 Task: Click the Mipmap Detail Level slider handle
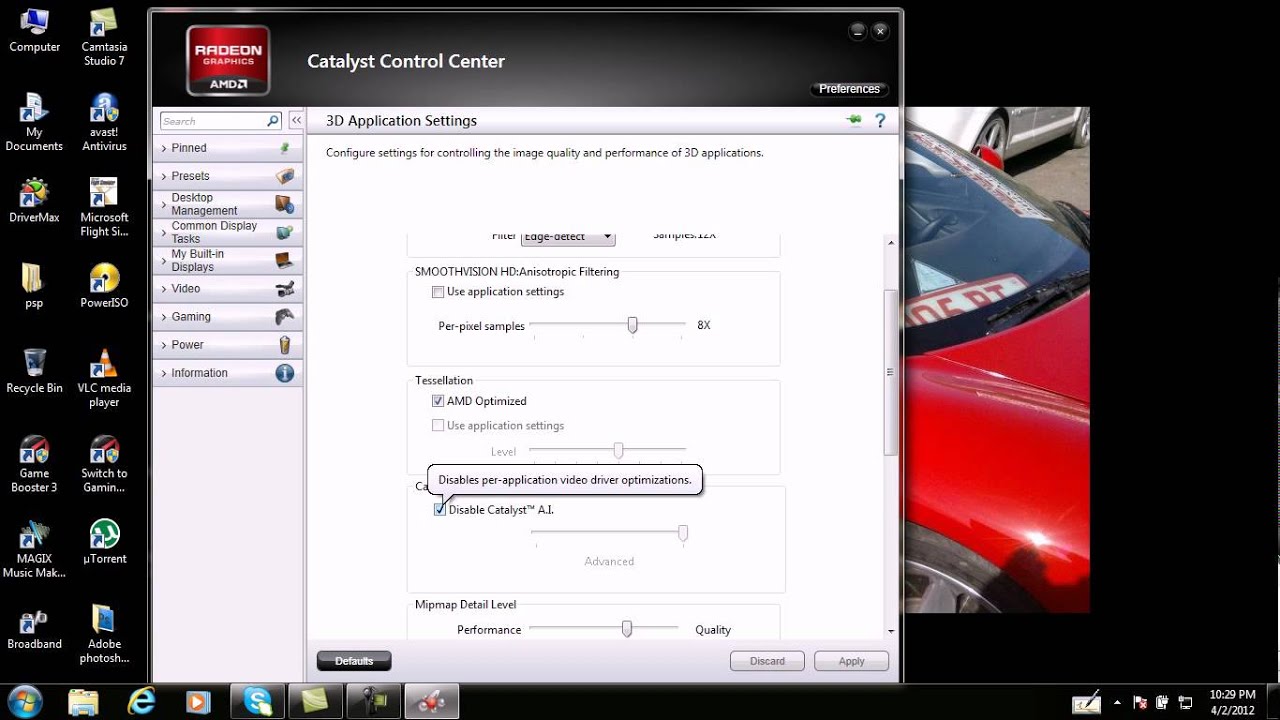[627, 629]
